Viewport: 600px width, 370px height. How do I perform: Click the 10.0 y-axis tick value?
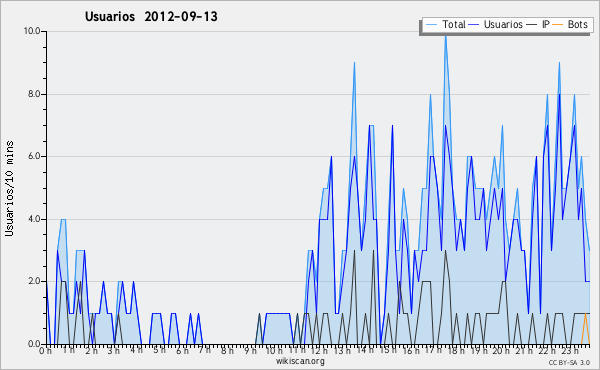32,31
